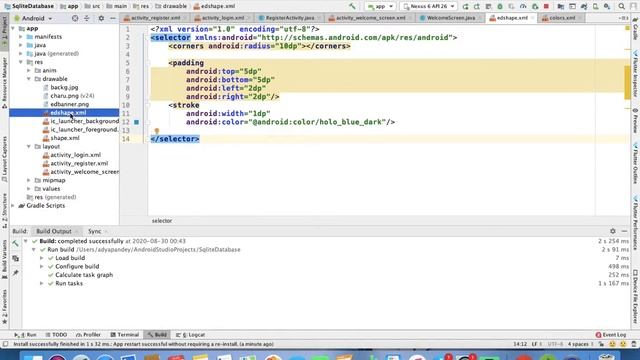Screen dimensions: 640x360
Task: Click the Apply Code Changes icon
Action: tap(488, 6)
